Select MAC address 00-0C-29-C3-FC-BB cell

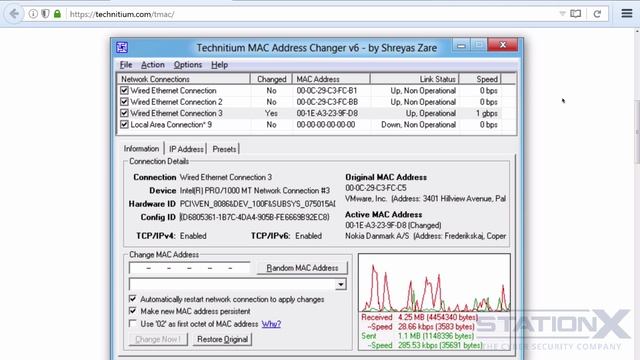click(x=327, y=102)
